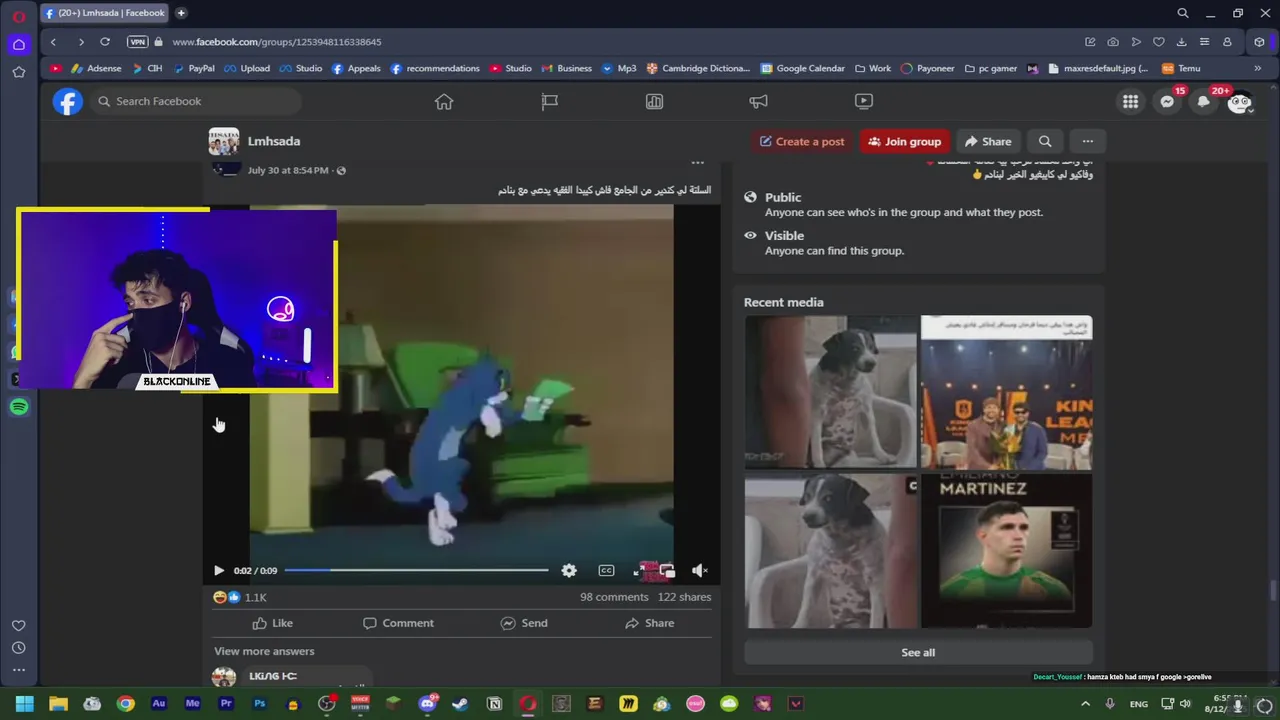Image resolution: width=1280 pixels, height=720 pixels.
Task: Open Windows Start menu
Action: pos(24,704)
